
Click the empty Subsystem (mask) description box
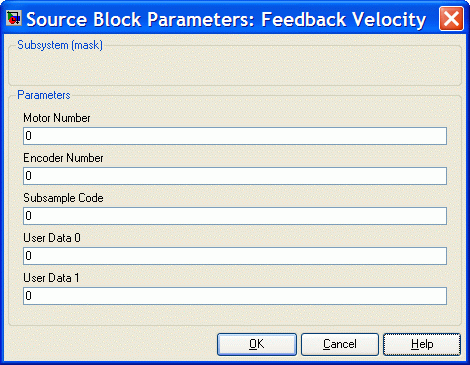tap(235, 67)
